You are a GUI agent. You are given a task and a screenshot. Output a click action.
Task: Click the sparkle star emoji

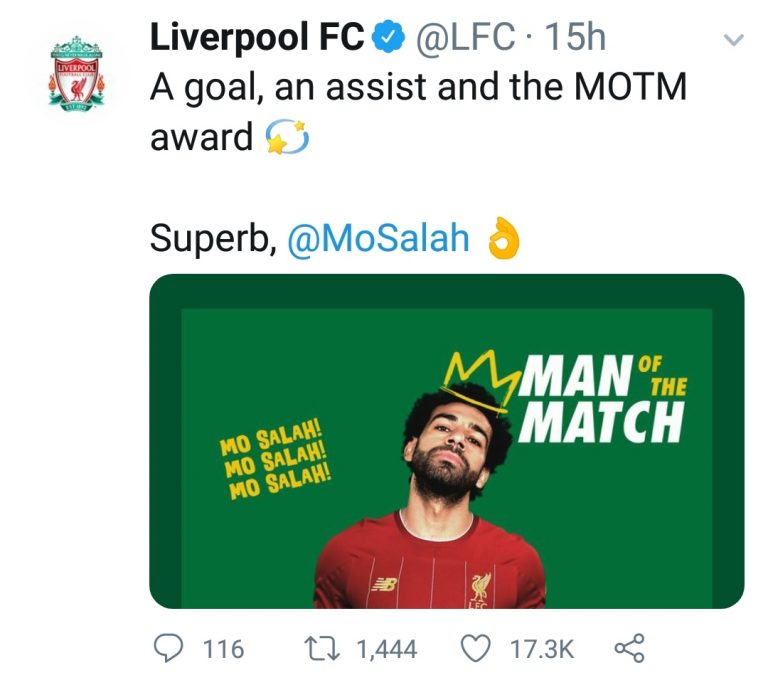[285, 139]
